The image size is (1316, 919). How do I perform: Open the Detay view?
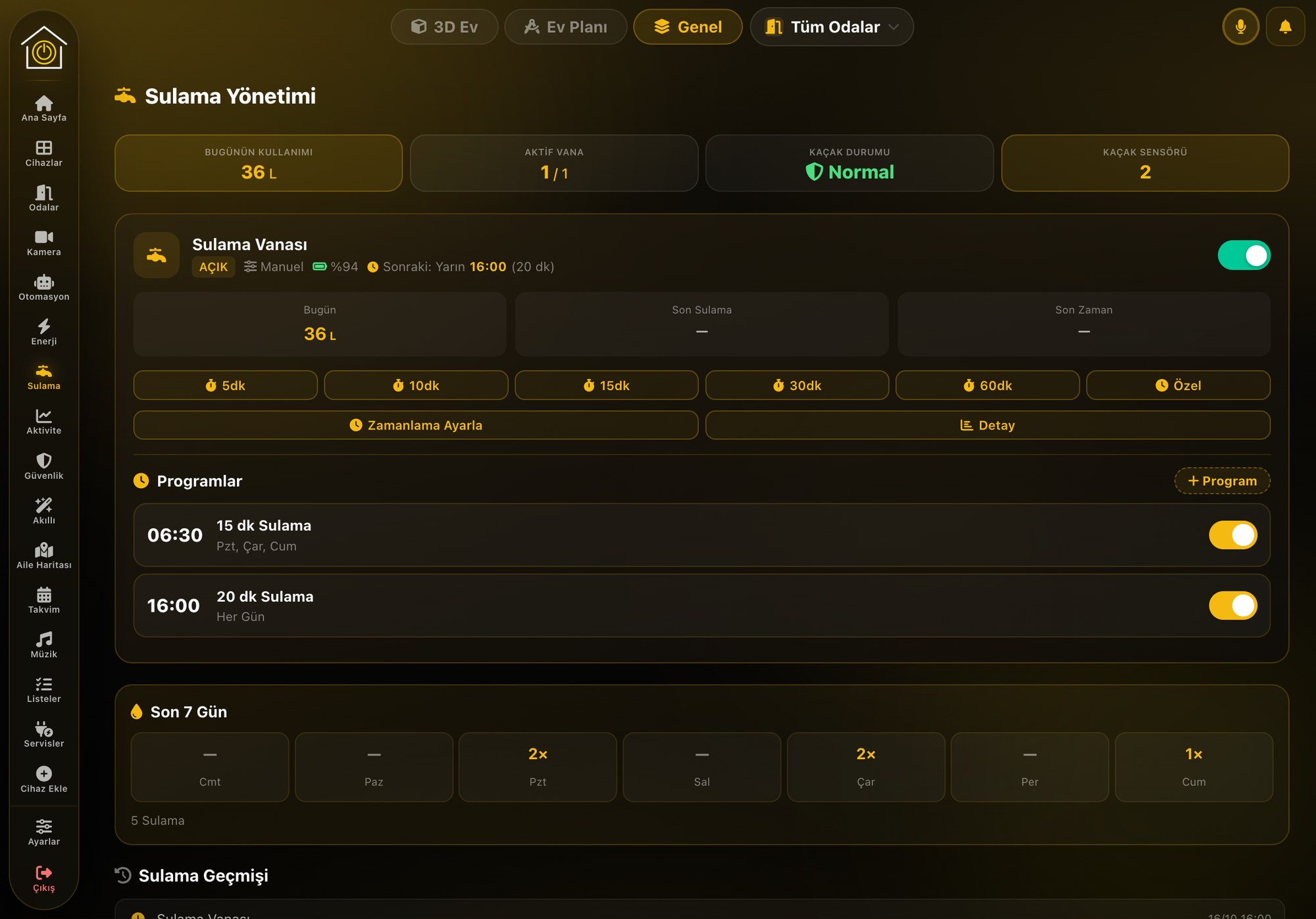[x=988, y=426]
